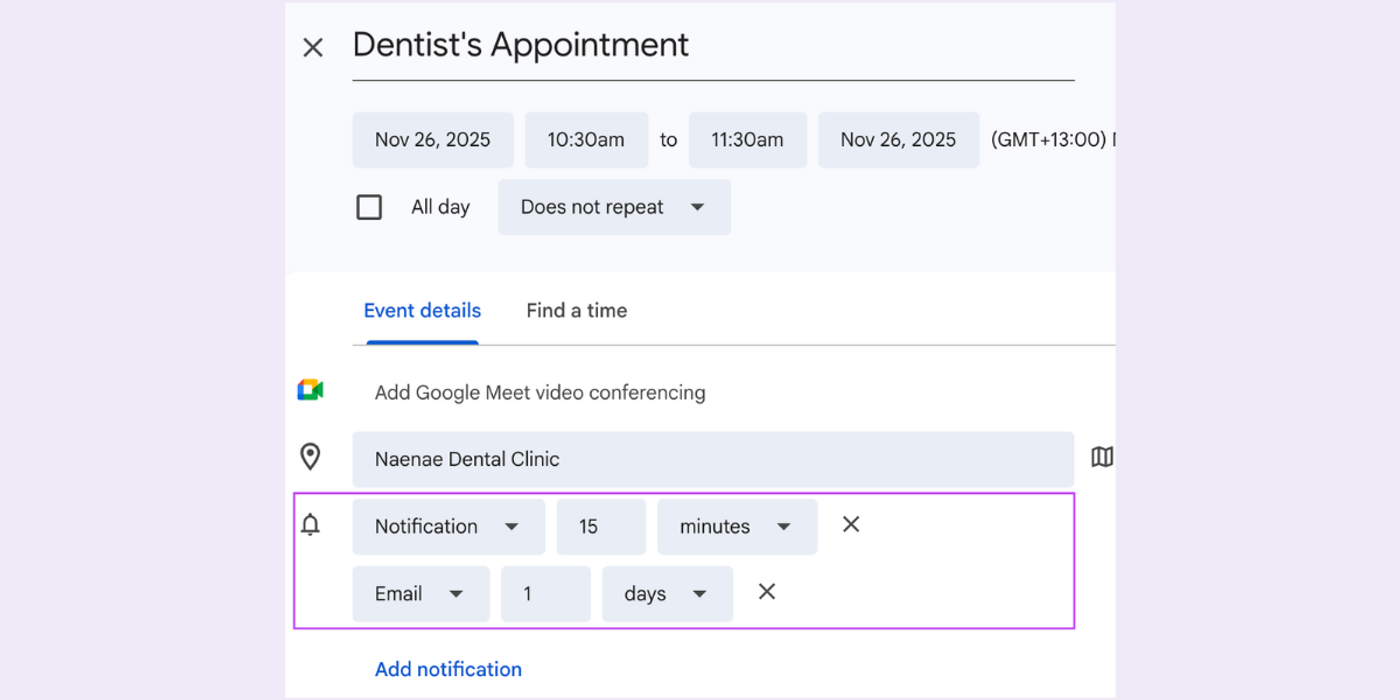Viewport: 1400px width, 700px height.
Task: Click Add notification
Action: pos(447,668)
